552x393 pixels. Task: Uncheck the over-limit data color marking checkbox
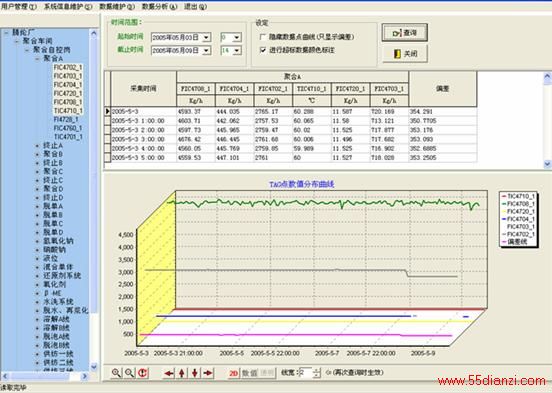pyautogui.click(x=263, y=50)
